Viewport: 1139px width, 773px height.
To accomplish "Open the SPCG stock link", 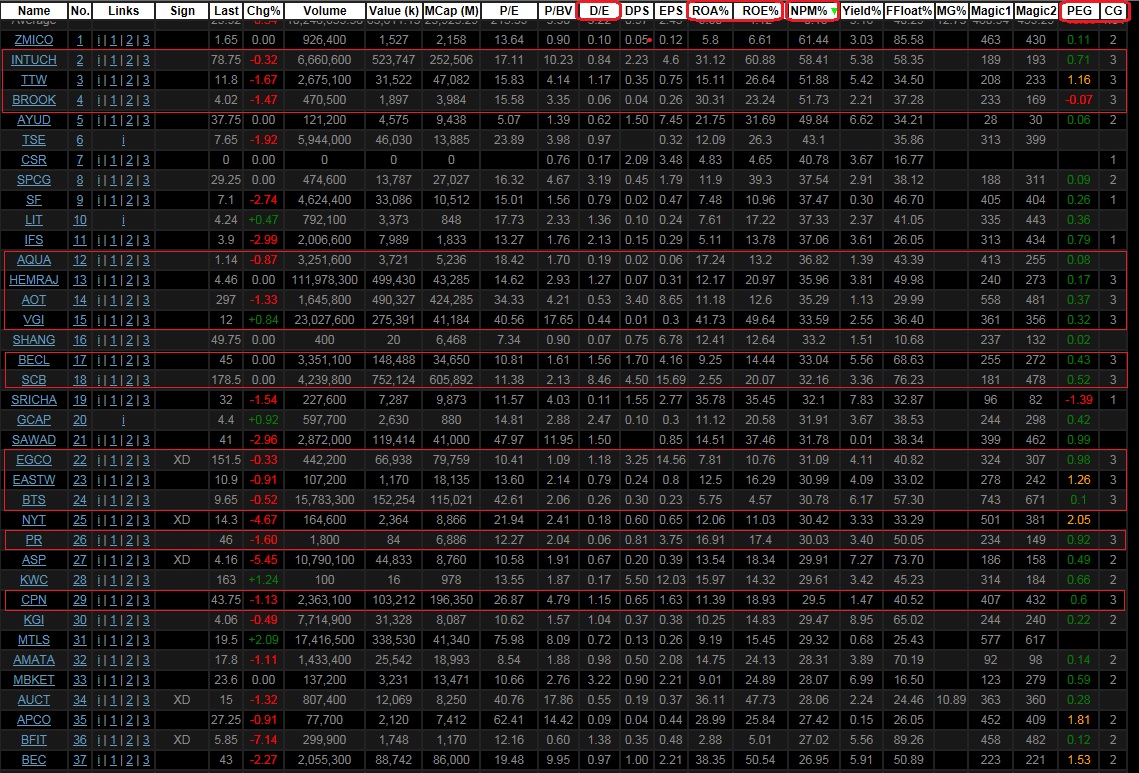I will [34, 179].
